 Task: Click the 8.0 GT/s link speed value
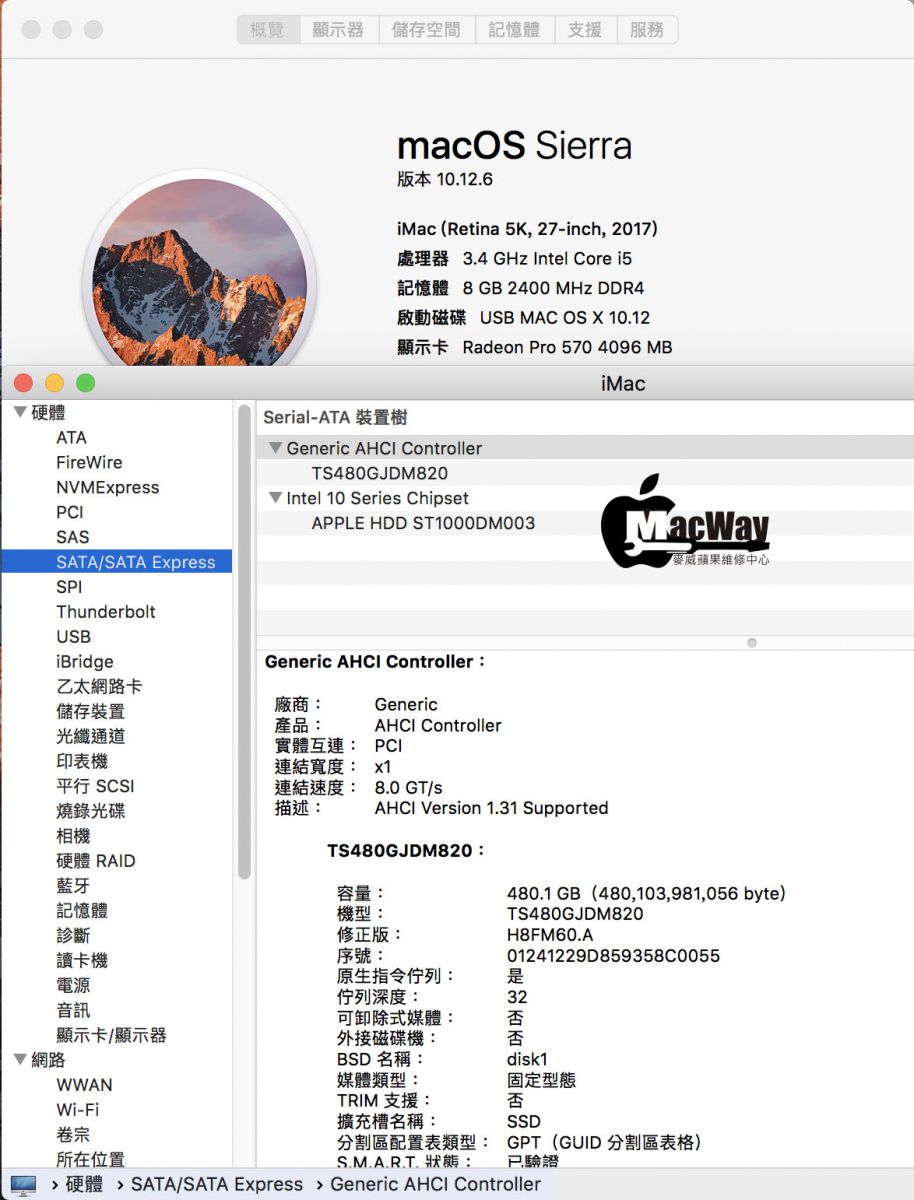(408, 787)
